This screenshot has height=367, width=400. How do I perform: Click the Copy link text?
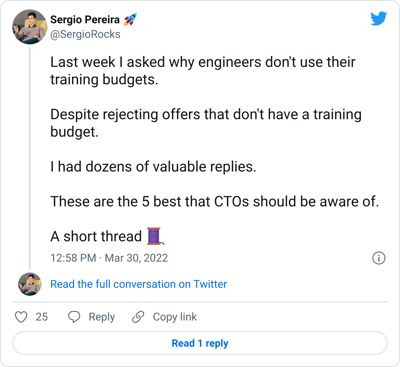[x=175, y=317]
